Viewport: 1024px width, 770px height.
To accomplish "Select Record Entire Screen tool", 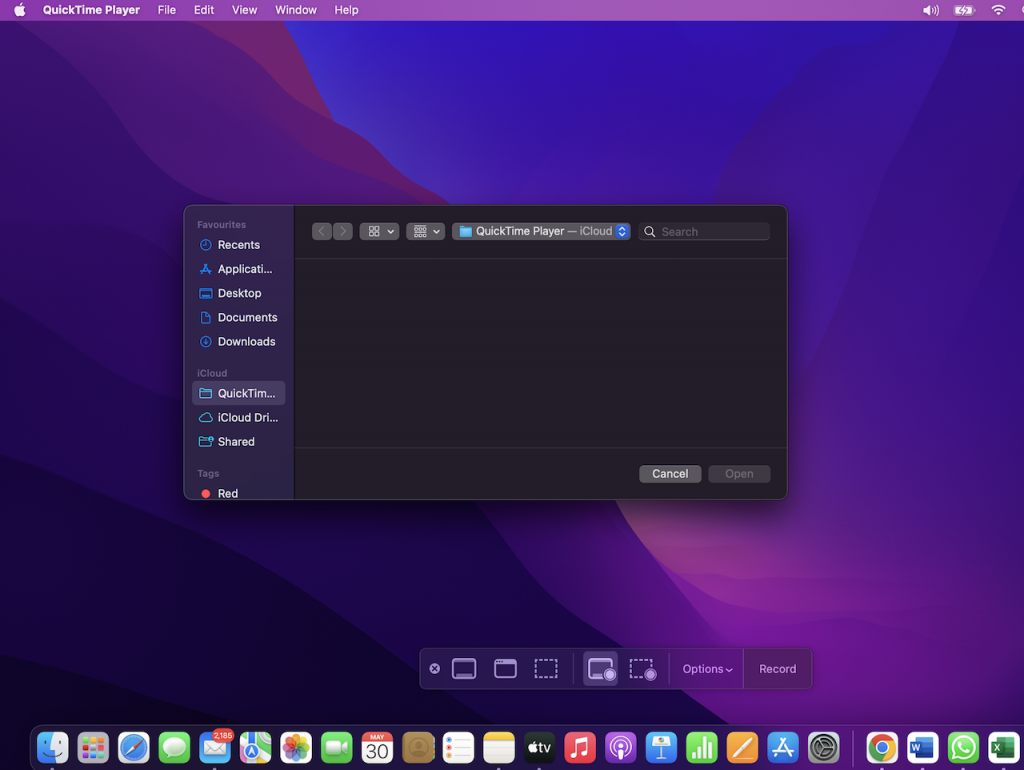I will (x=600, y=669).
